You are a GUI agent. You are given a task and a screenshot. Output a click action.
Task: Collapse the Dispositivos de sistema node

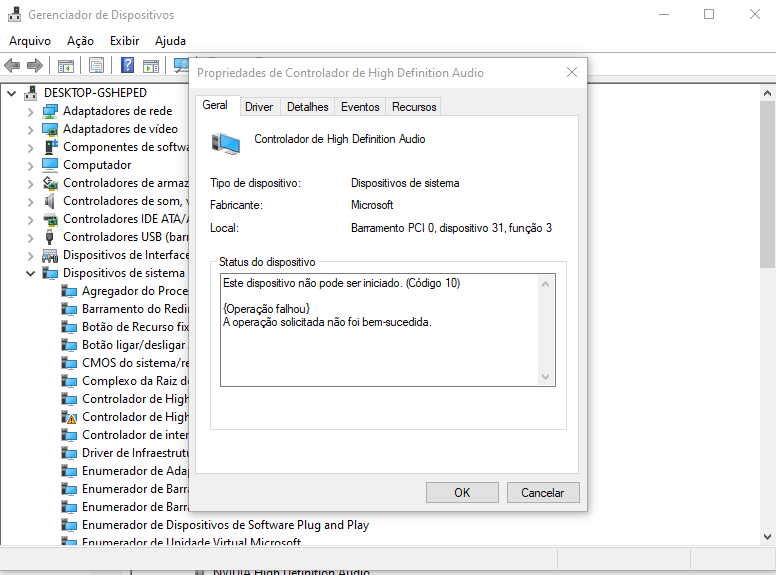click(31, 273)
